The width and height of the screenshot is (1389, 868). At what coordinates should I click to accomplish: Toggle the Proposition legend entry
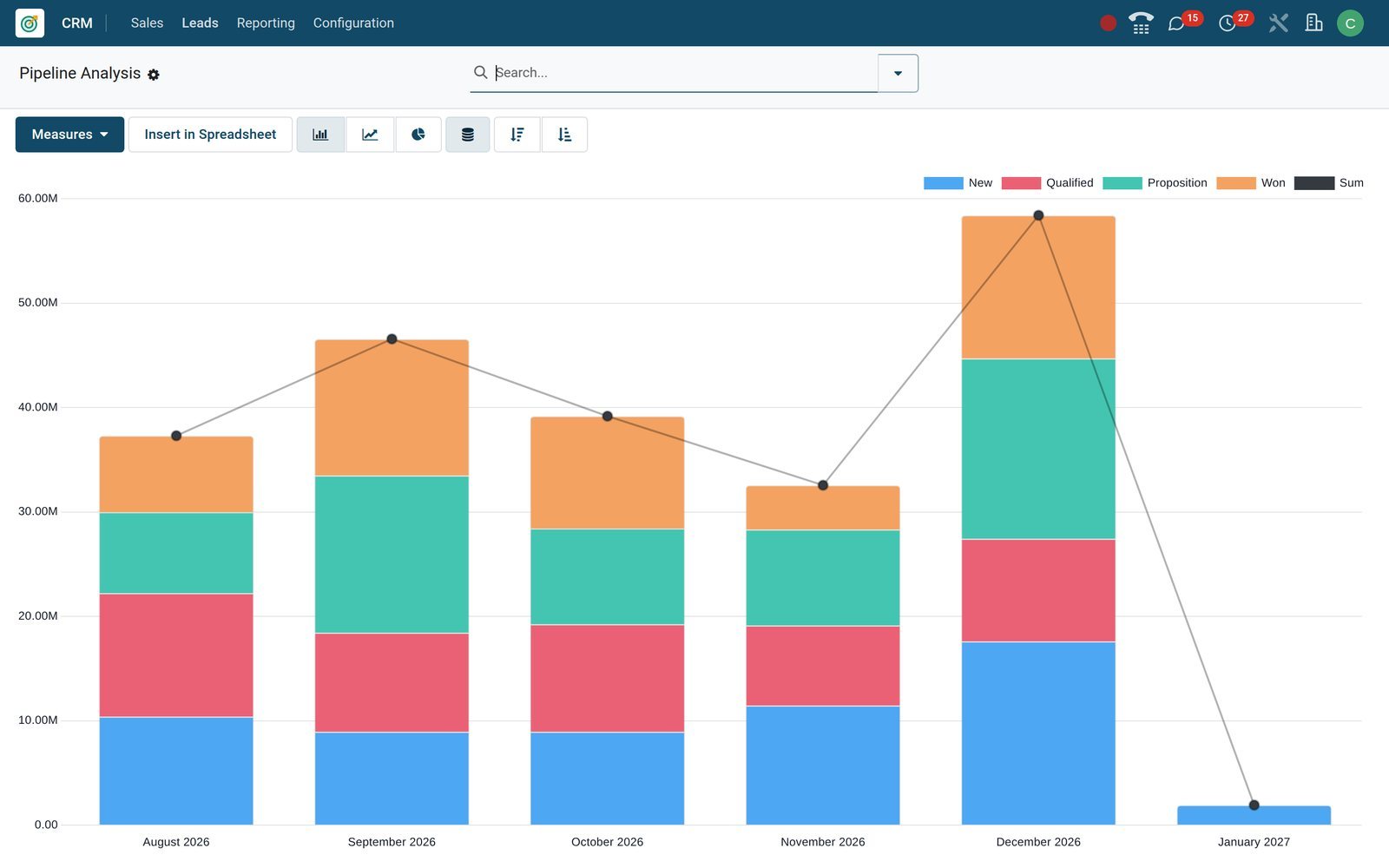click(x=1155, y=183)
